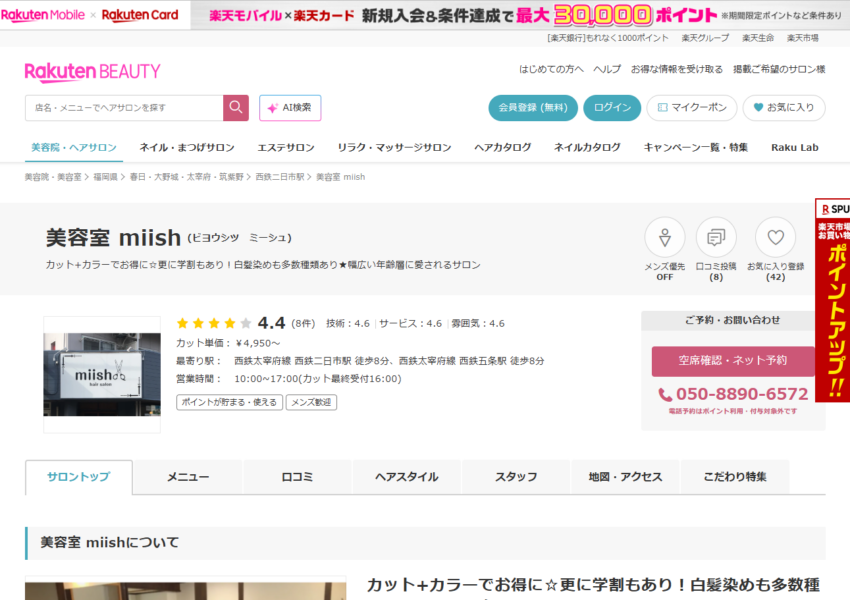Click the Rakuten BEAUTY logo
Viewport: 850px width, 600px height.
coord(93,72)
